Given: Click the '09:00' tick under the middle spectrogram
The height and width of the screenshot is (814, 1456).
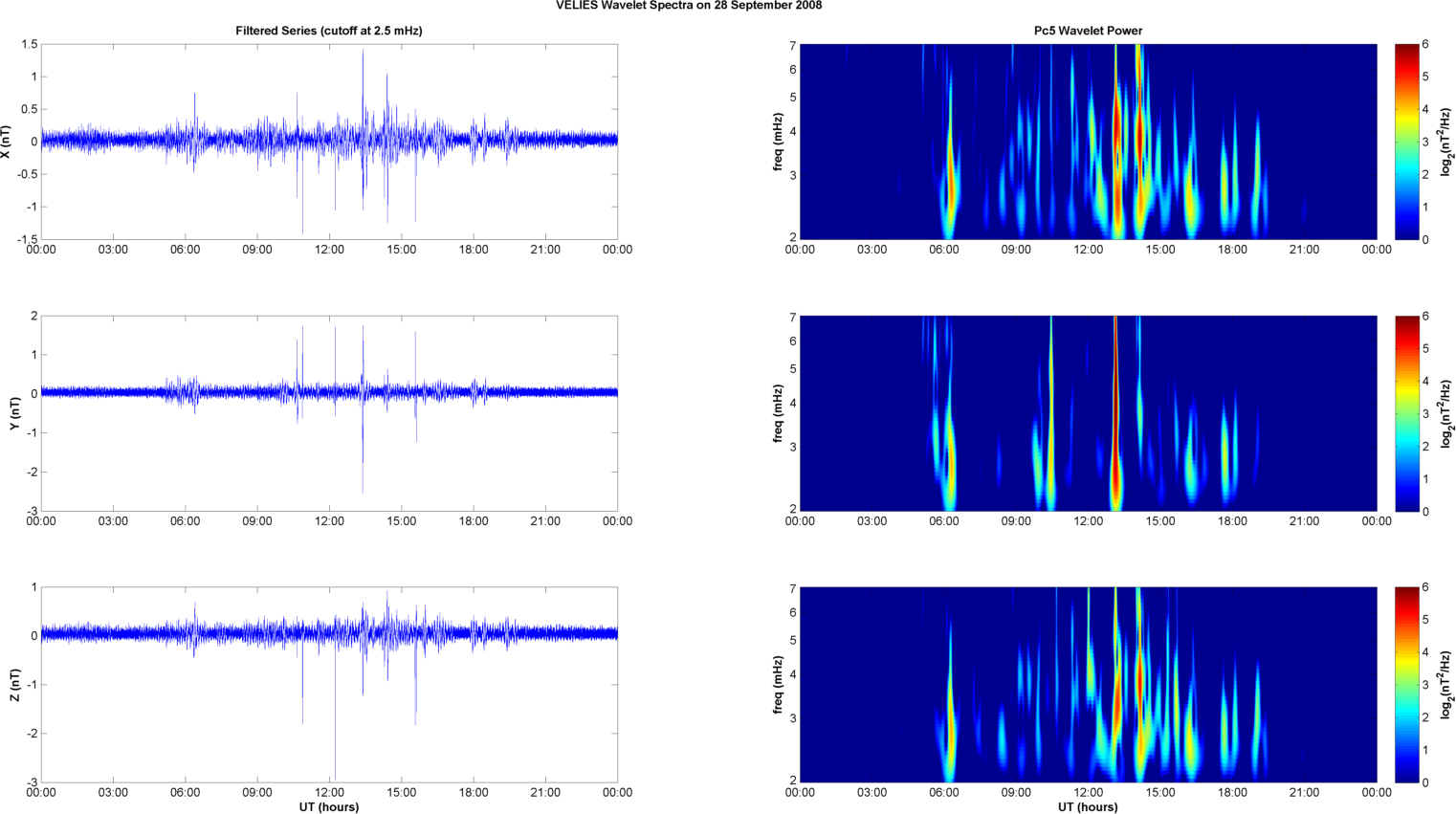Looking at the screenshot, I should (1016, 521).
